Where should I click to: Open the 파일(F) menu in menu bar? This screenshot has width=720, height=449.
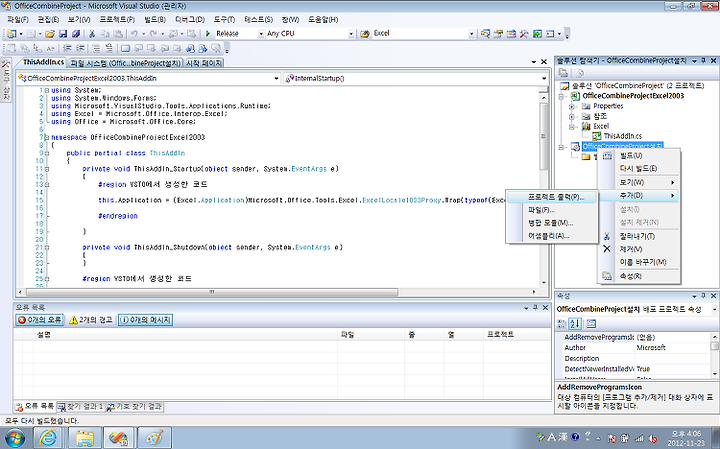click(x=18, y=20)
